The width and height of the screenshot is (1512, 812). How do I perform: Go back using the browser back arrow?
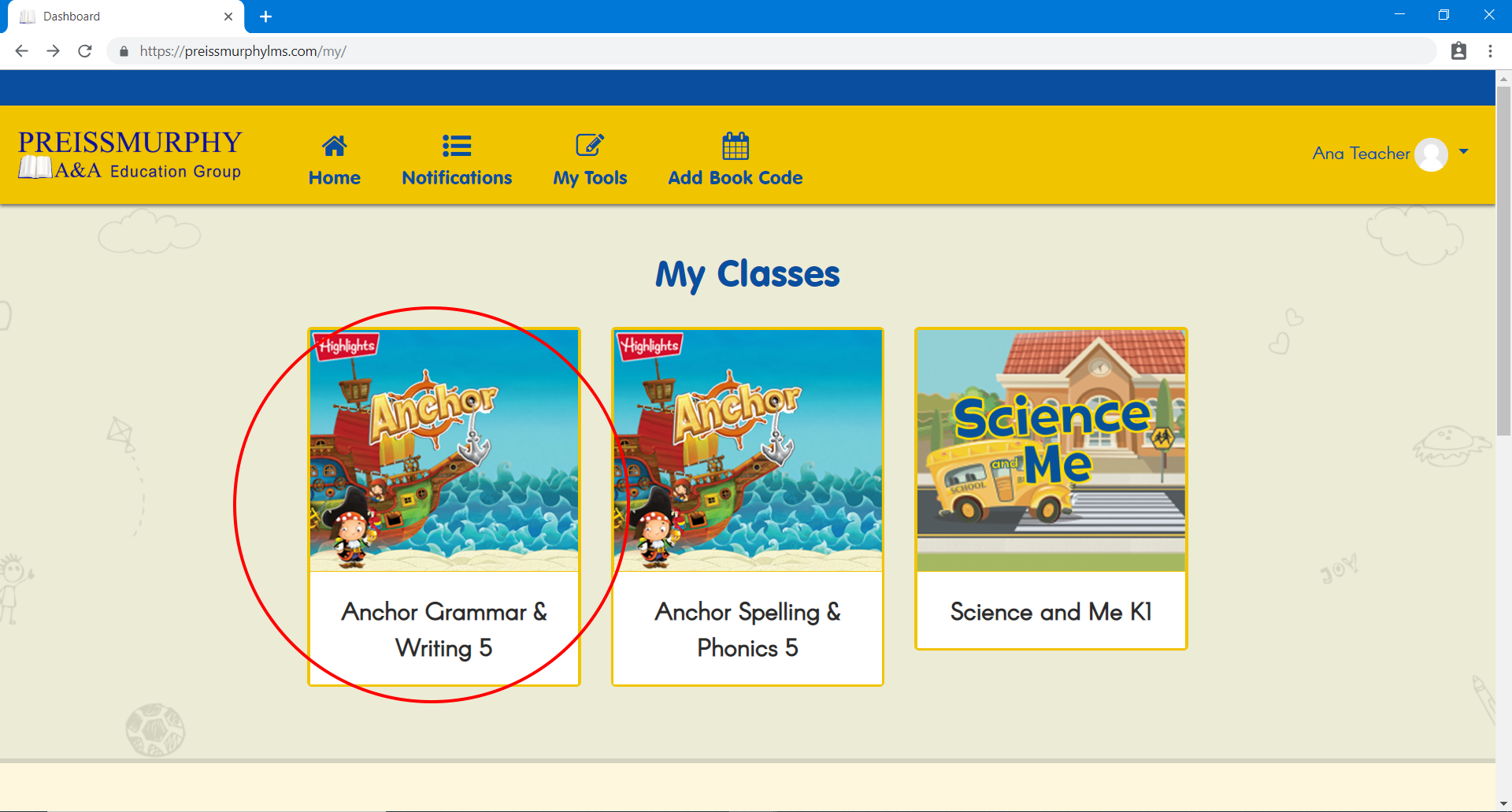tap(21, 51)
